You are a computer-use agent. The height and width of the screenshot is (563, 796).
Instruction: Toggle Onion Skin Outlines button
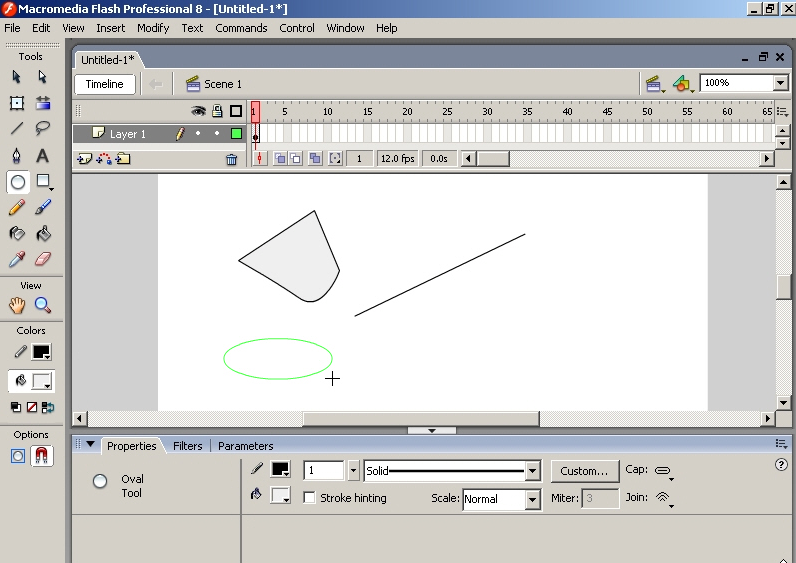(295, 159)
